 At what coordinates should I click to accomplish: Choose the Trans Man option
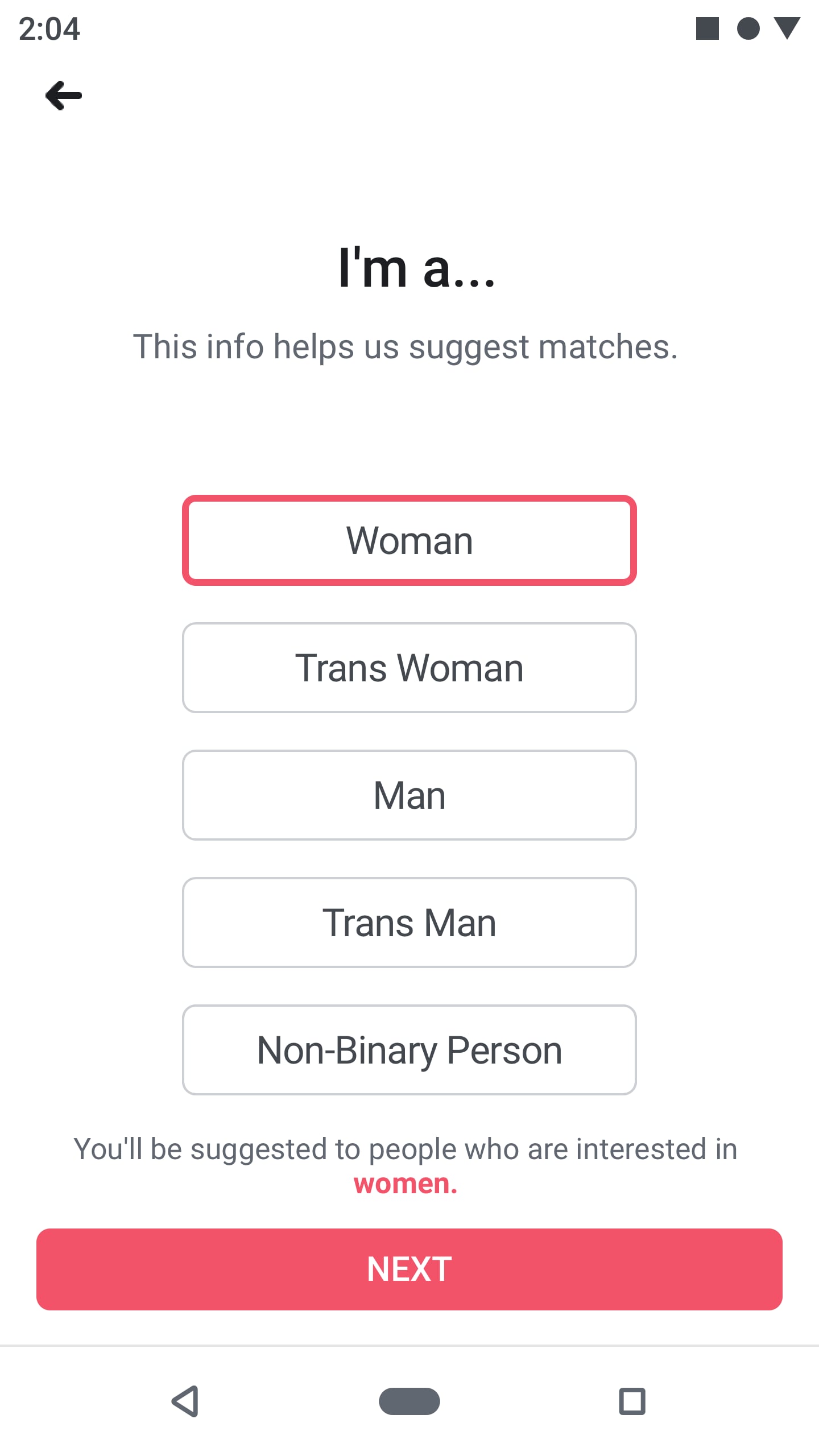tap(409, 923)
